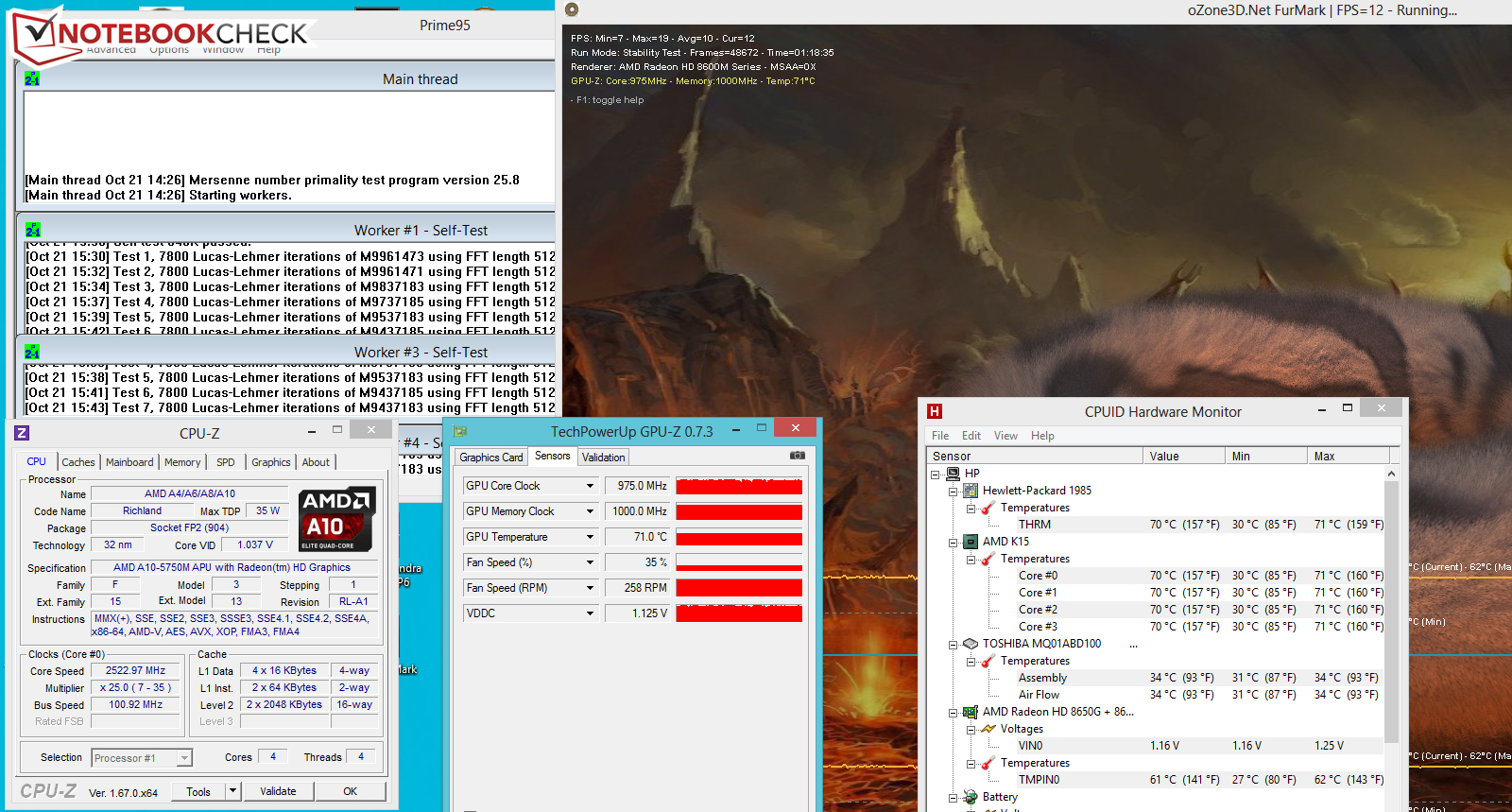Click the Validate button in CPU-Z
Screen dimensions: 1512x812
[x=278, y=792]
